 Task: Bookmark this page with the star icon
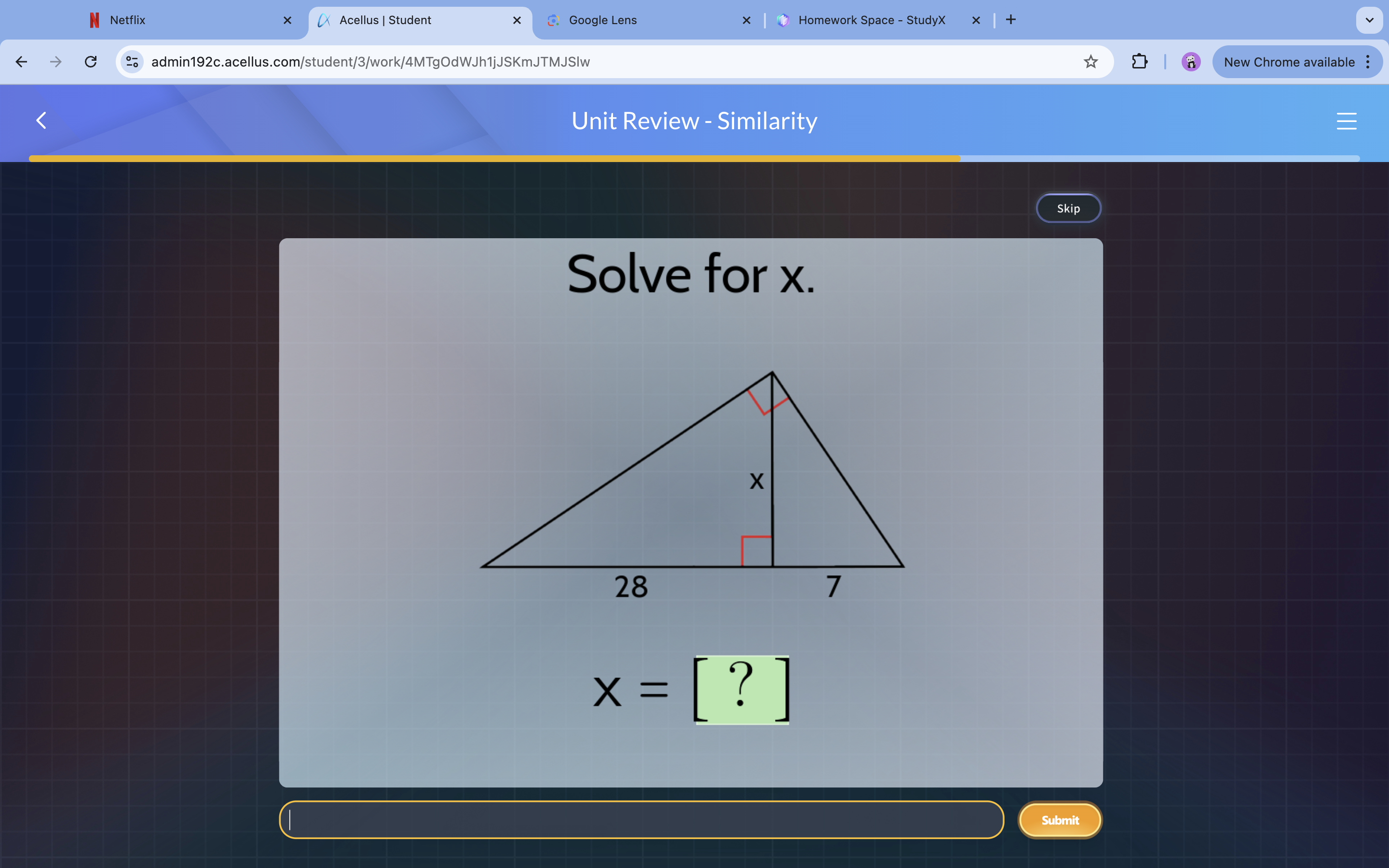tap(1090, 61)
